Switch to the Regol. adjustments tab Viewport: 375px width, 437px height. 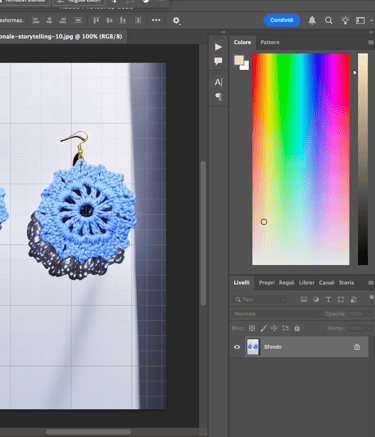coord(287,283)
